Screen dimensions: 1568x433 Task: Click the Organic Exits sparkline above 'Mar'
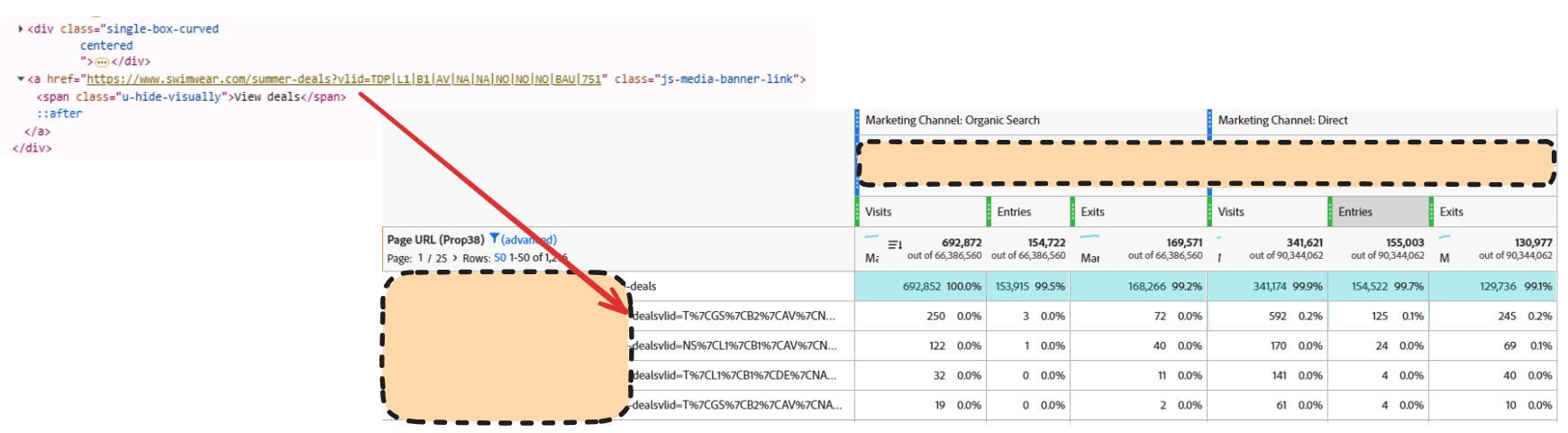1089,237
